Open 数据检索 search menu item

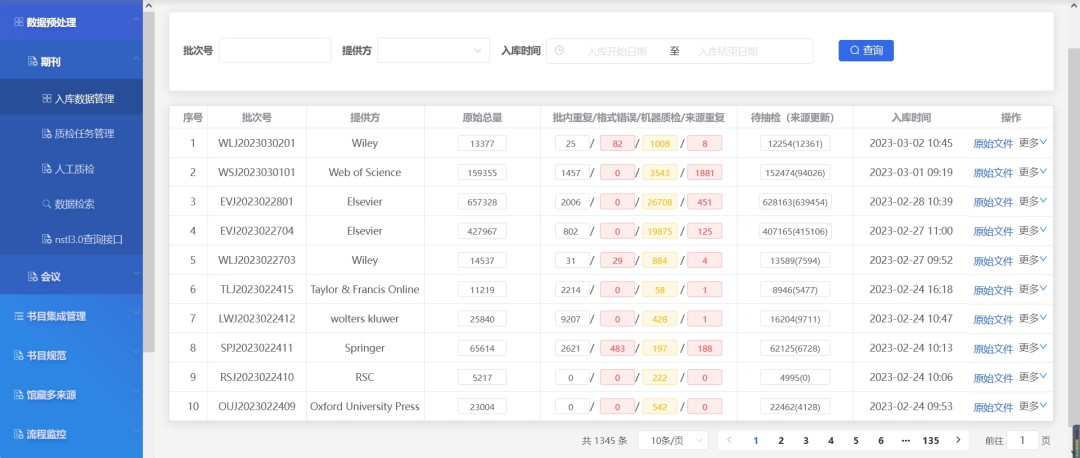click(x=75, y=204)
